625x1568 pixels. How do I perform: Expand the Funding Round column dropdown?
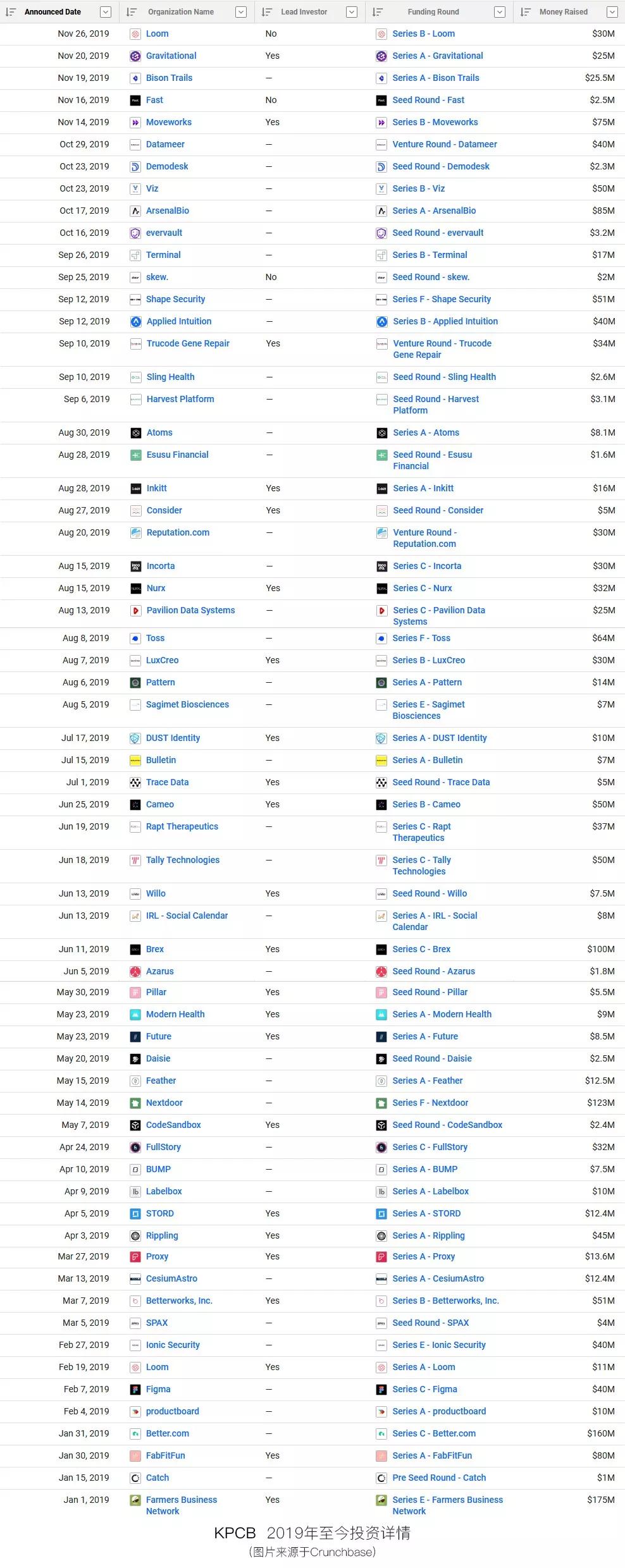point(500,12)
